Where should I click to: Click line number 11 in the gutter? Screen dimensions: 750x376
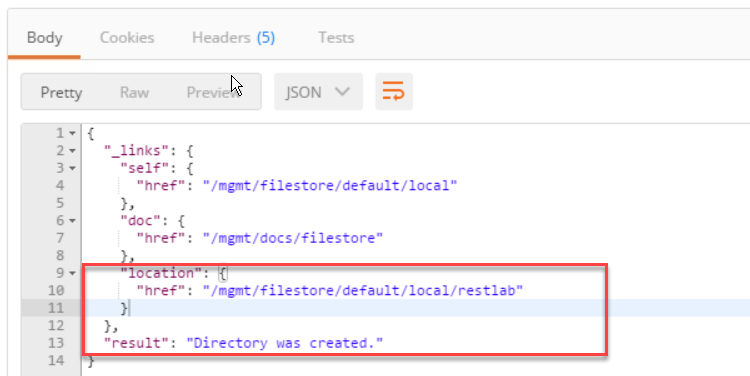click(55, 308)
